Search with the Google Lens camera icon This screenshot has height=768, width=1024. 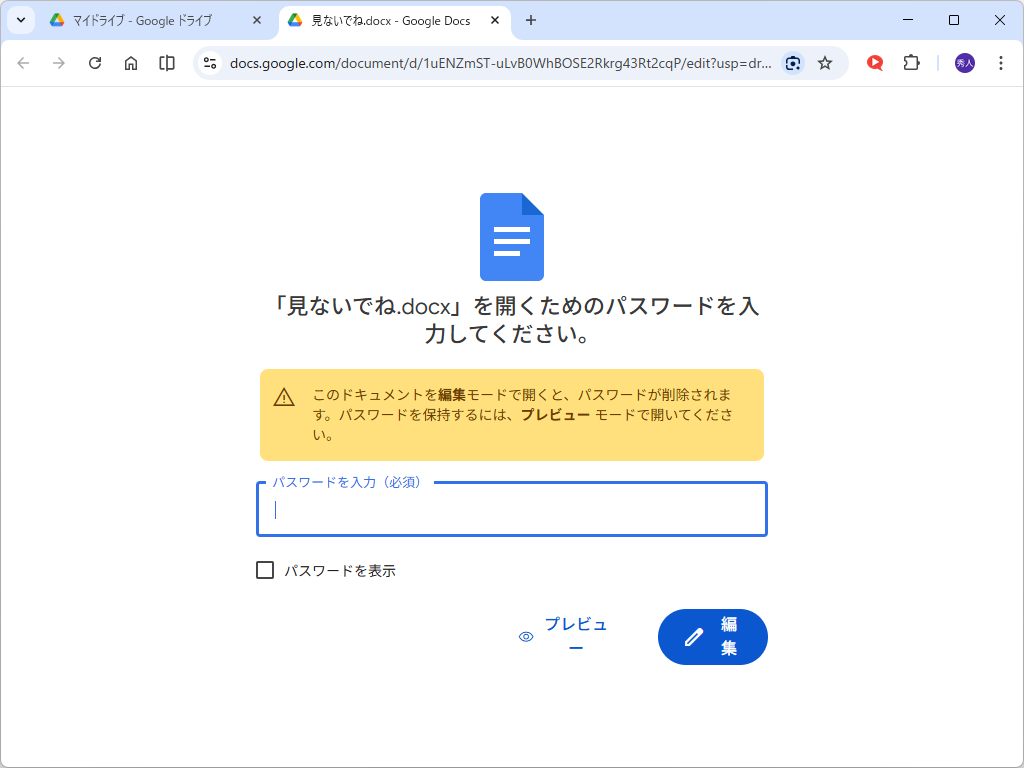click(793, 62)
